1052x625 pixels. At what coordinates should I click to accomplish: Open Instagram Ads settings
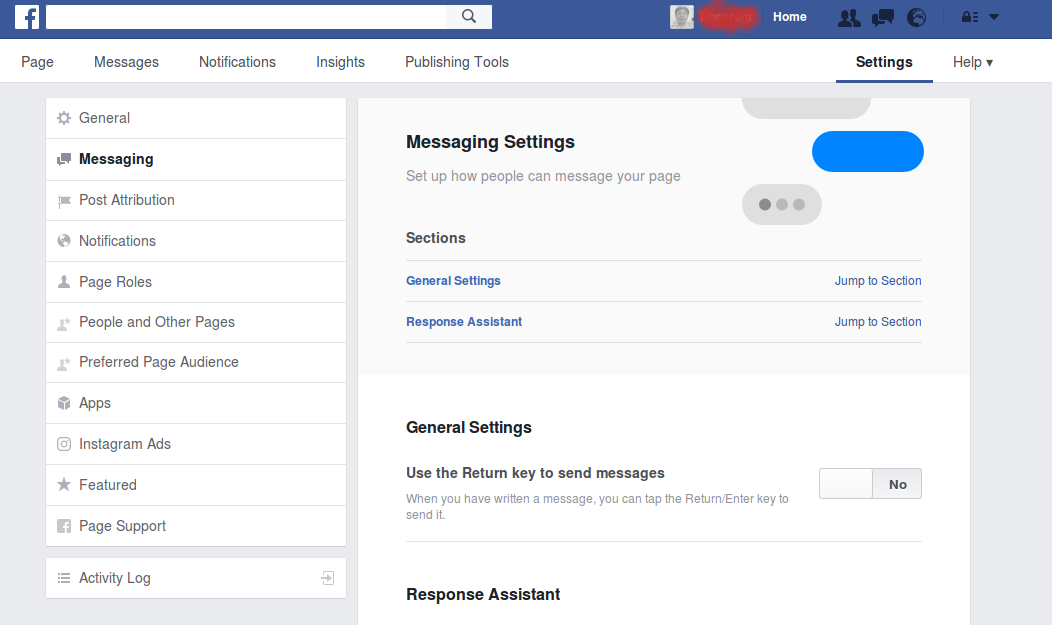(x=124, y=444)
